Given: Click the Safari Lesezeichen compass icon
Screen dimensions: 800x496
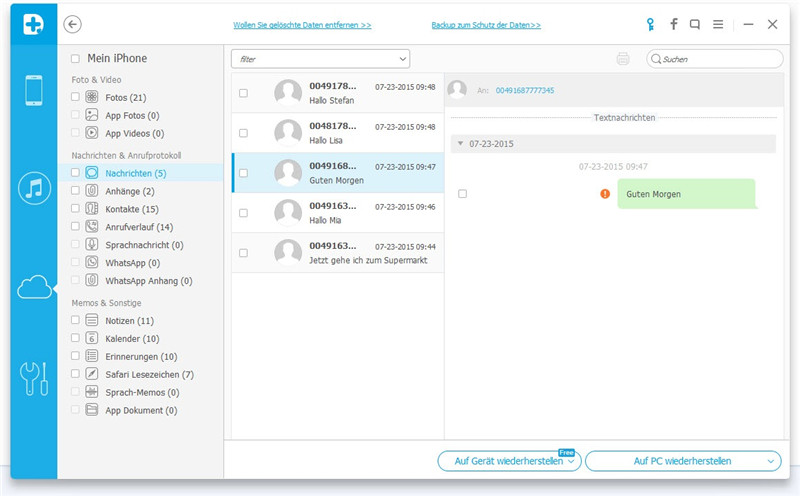Looking at the screenshot, I should coord(92,374).
